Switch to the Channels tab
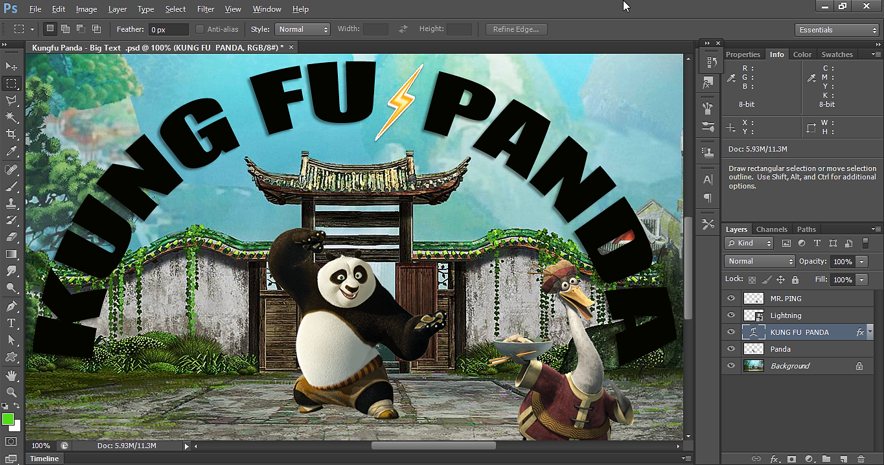Viewport: 885px width, 465px height. pos(772,229)
